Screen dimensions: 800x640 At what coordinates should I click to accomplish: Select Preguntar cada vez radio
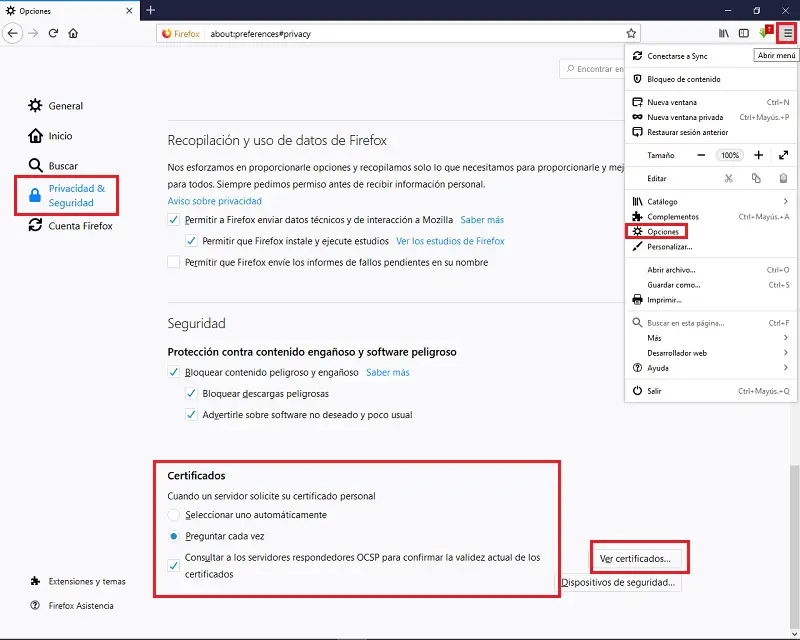(173, 536)
